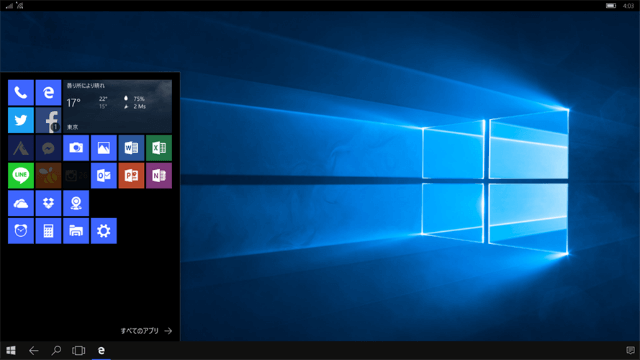
Task: Open the Twitter tile
Action: tap(21, 120)
